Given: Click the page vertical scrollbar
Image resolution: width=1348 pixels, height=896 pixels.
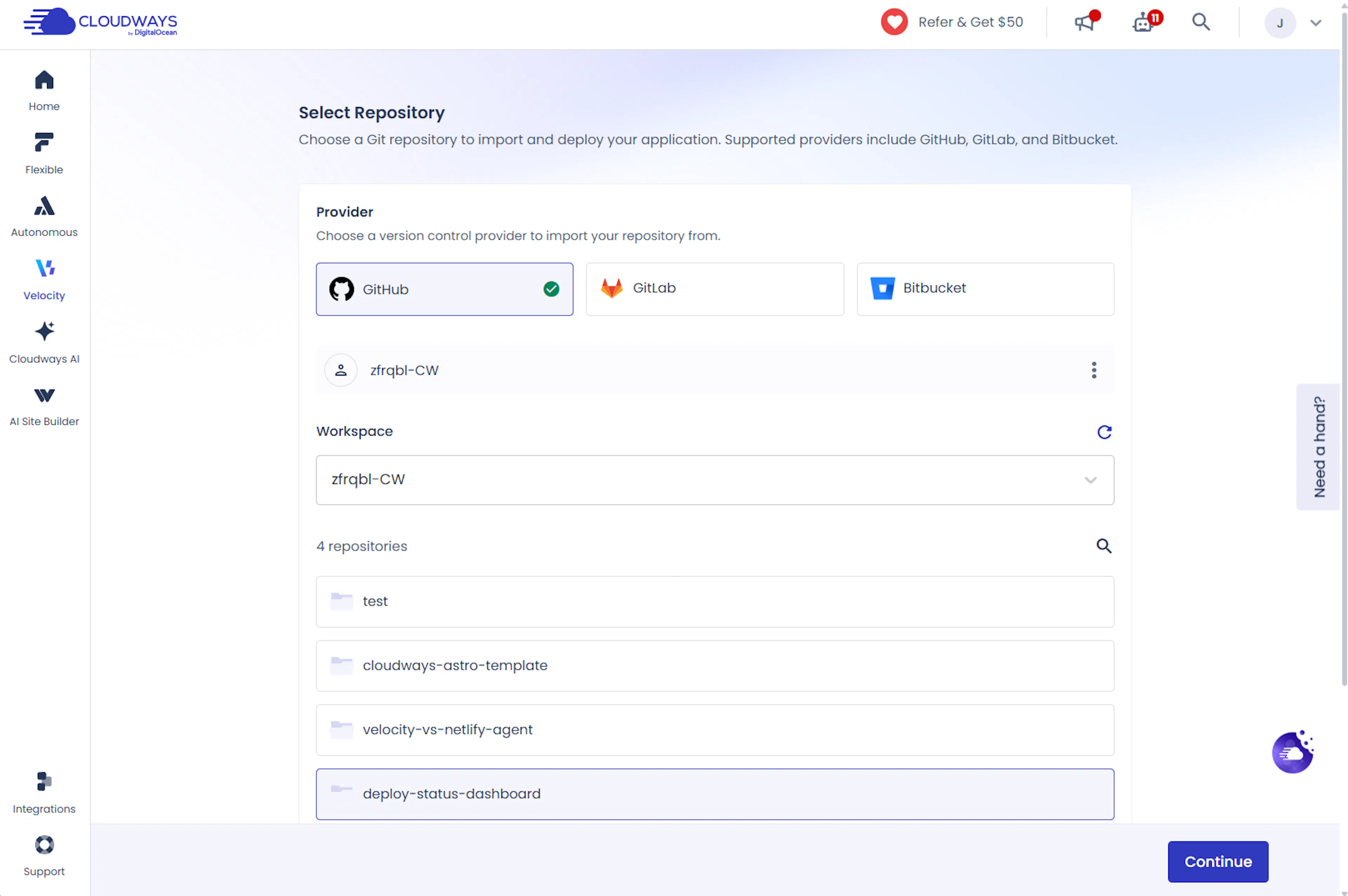Looking at the screenshot, I should coord(1343,349).
